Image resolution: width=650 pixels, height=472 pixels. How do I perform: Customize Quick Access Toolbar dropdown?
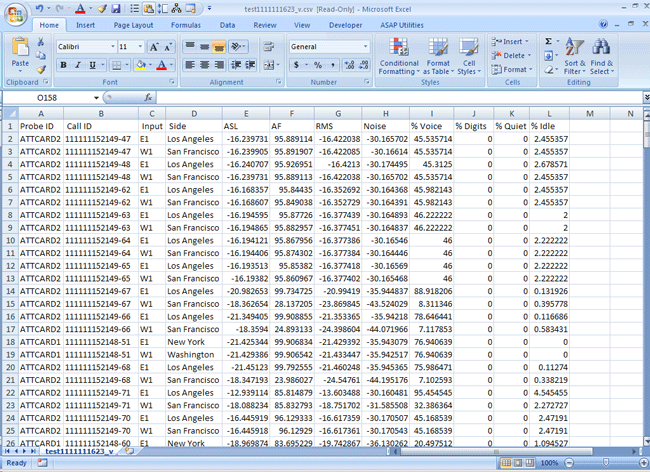tap(209, 8)
